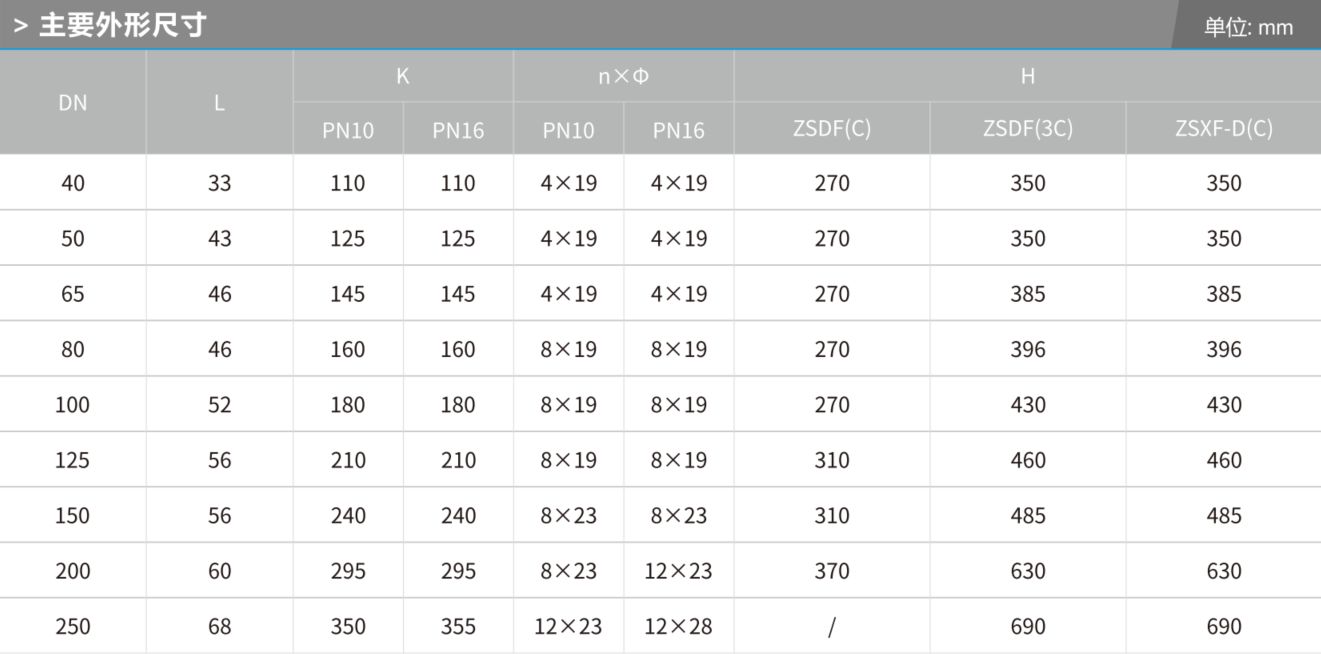Click the slash cell under ZSDF(C)
This screenshot has width=1321, height=654.
click(x=832, y=627)
